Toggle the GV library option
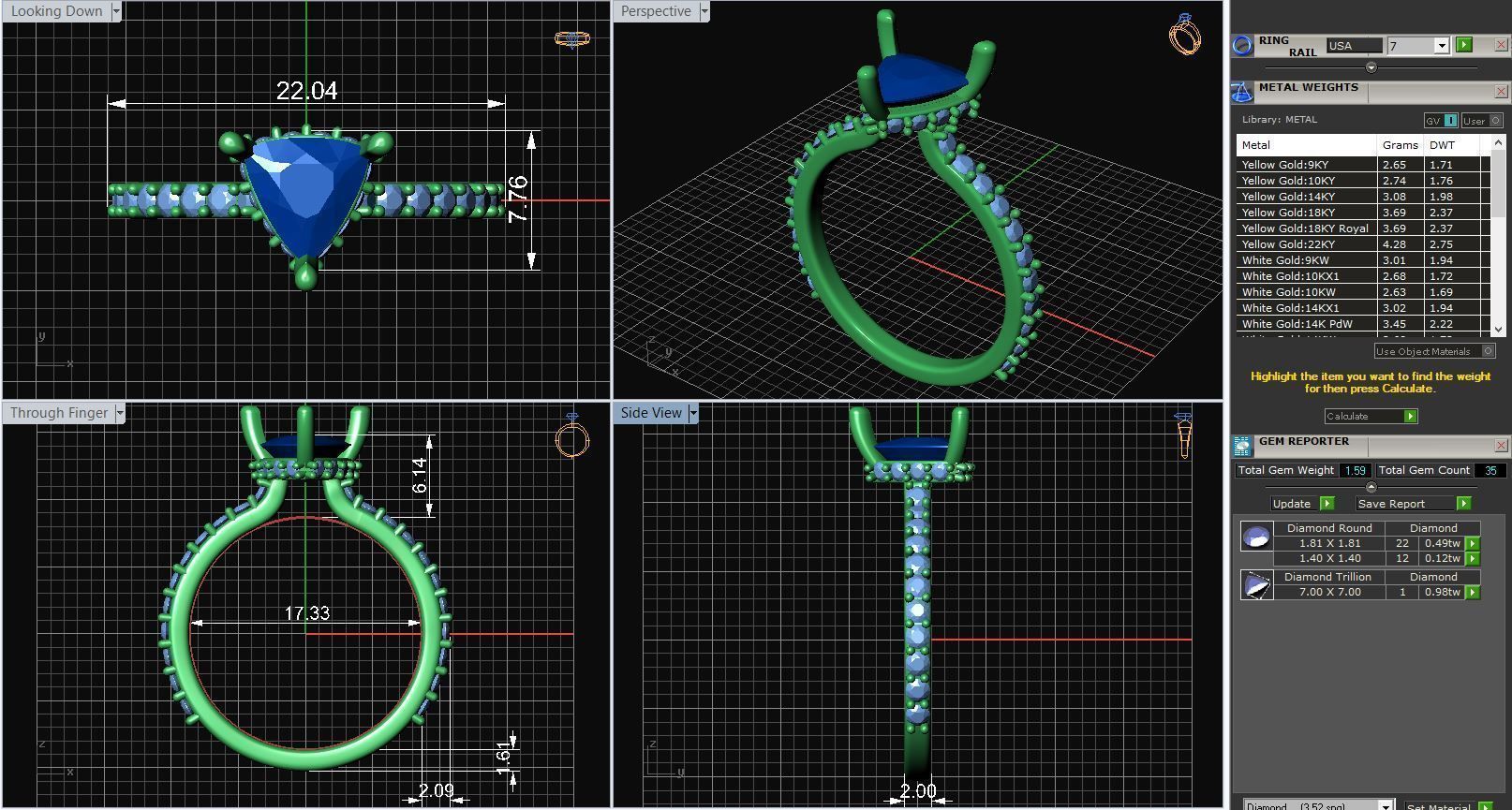Image resolution: width=1512 pixels, height=810 pixels. (1441, 121)
